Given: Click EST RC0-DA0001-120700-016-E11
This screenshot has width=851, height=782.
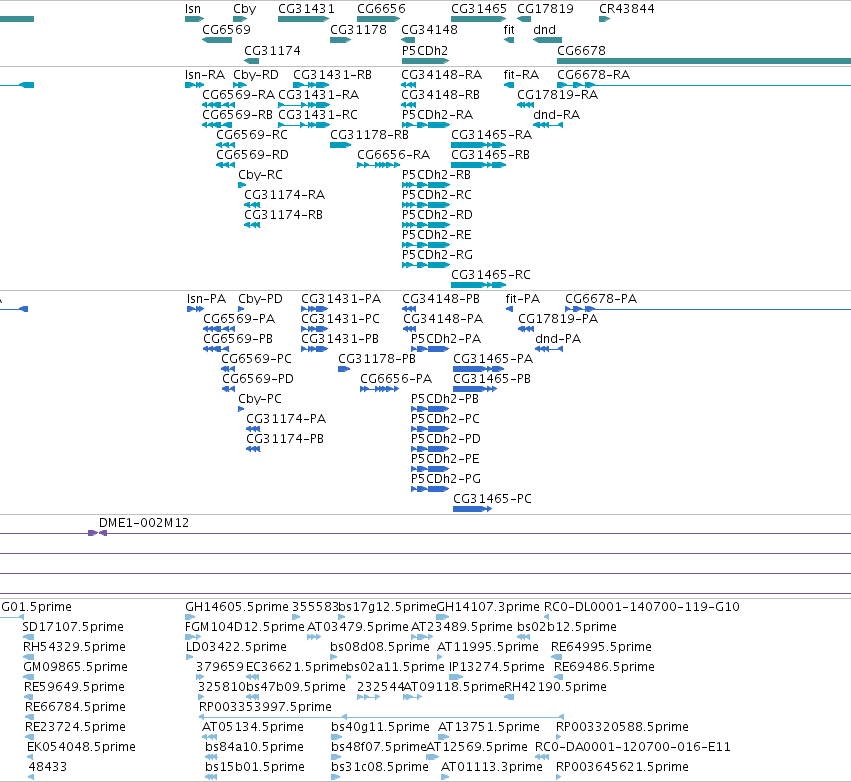Looking at the screenshot, I should [x=633, y=747].
